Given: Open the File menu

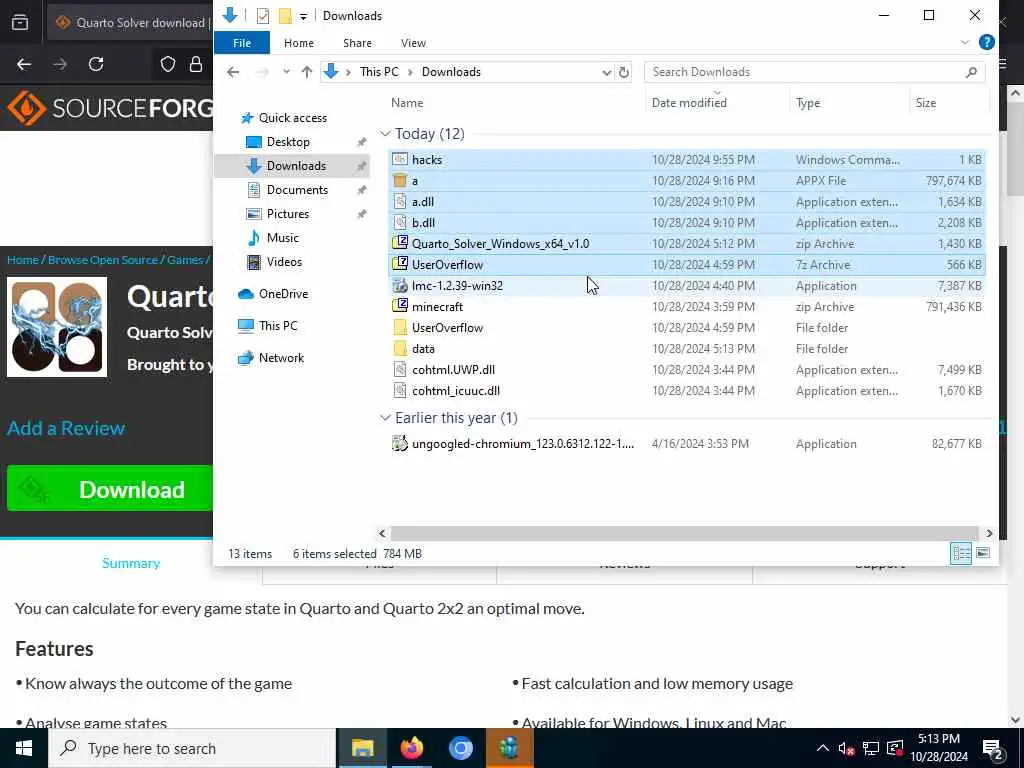Looking at the screenshot, I should point(242,43).
